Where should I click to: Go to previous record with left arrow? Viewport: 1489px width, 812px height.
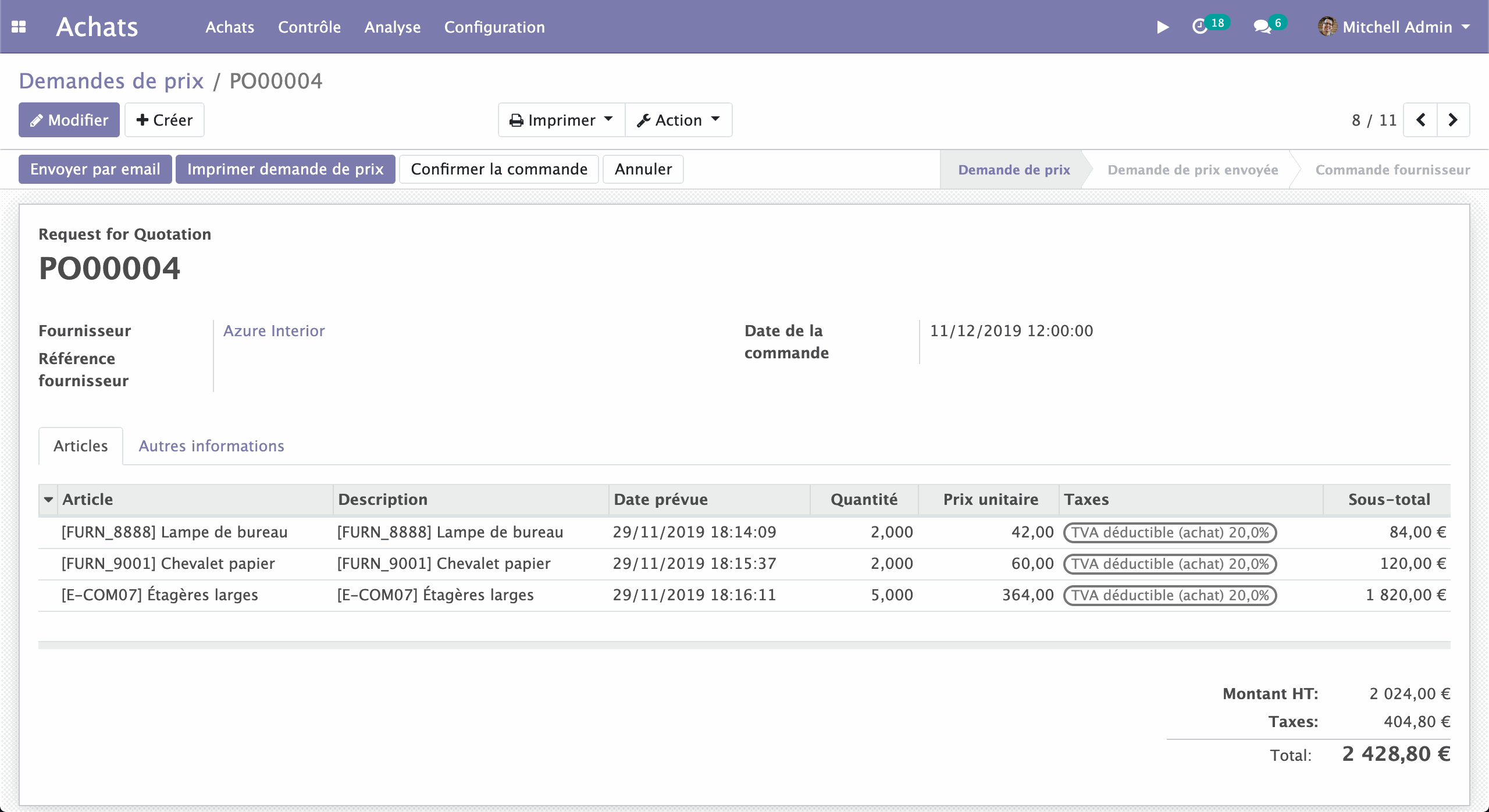(x=1420, y=120)
